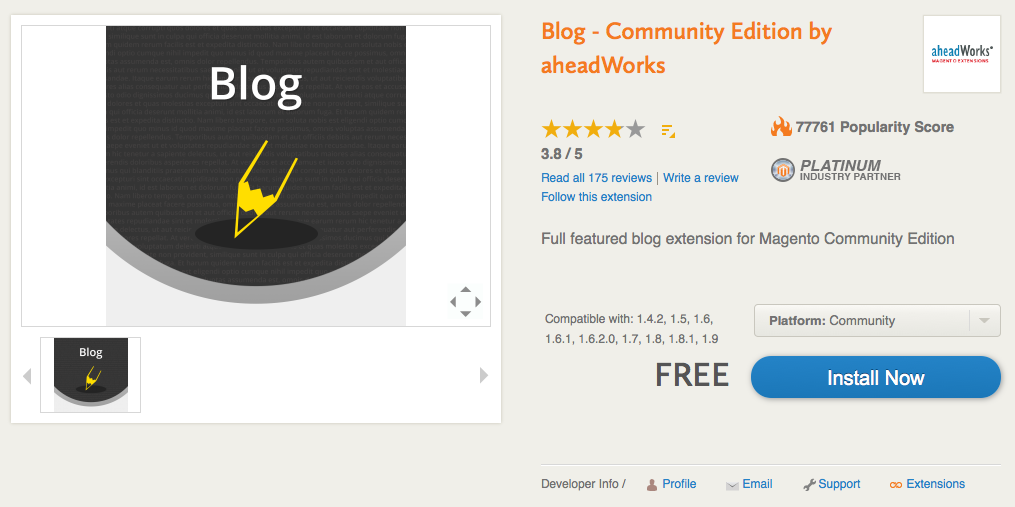The width and height of the screenshot is (1015, 507).
Task: Click the image pan arrows icon
Action: tap(465, 301)
